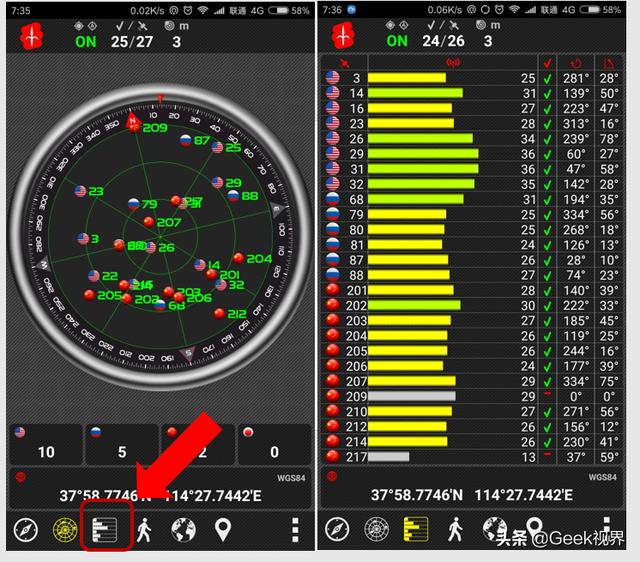Tap the signal bars icon highlighted in red
Image resolution: width=640 pixels, height=562 pixels.
tap(105, 529)
